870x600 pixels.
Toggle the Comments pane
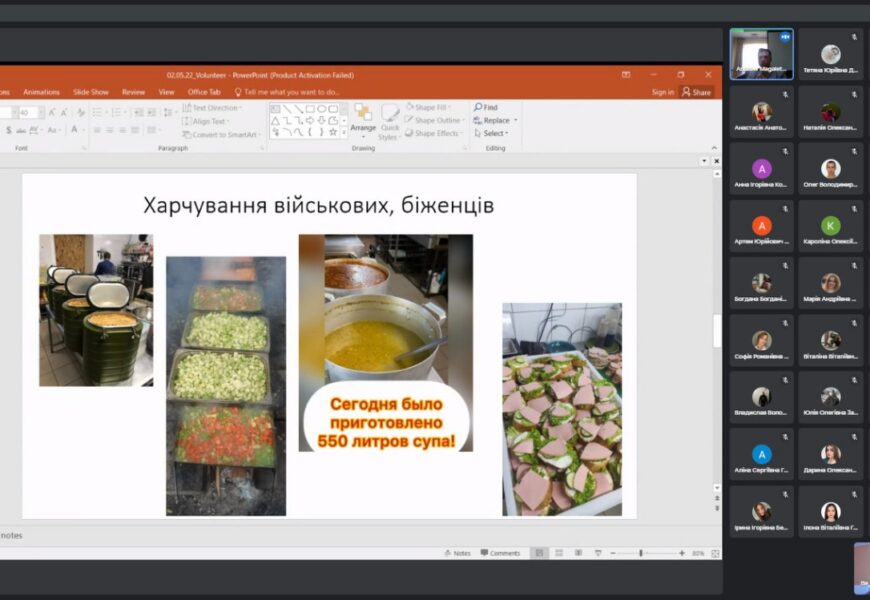tap(500, 553)
